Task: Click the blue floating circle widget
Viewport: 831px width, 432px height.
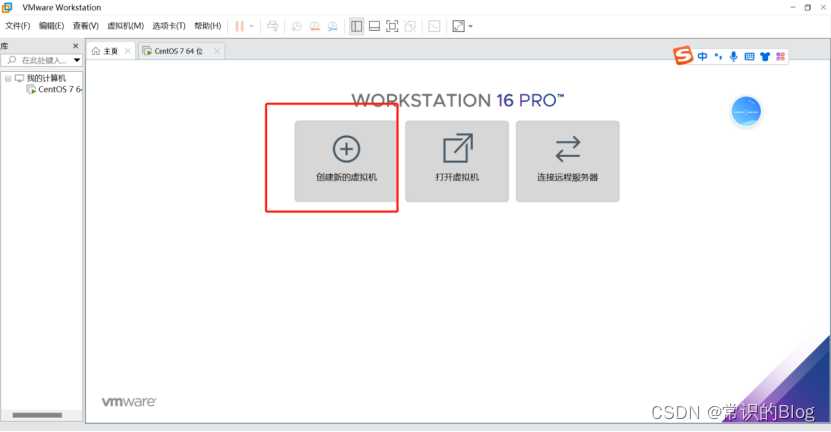Action: point(746,112)
